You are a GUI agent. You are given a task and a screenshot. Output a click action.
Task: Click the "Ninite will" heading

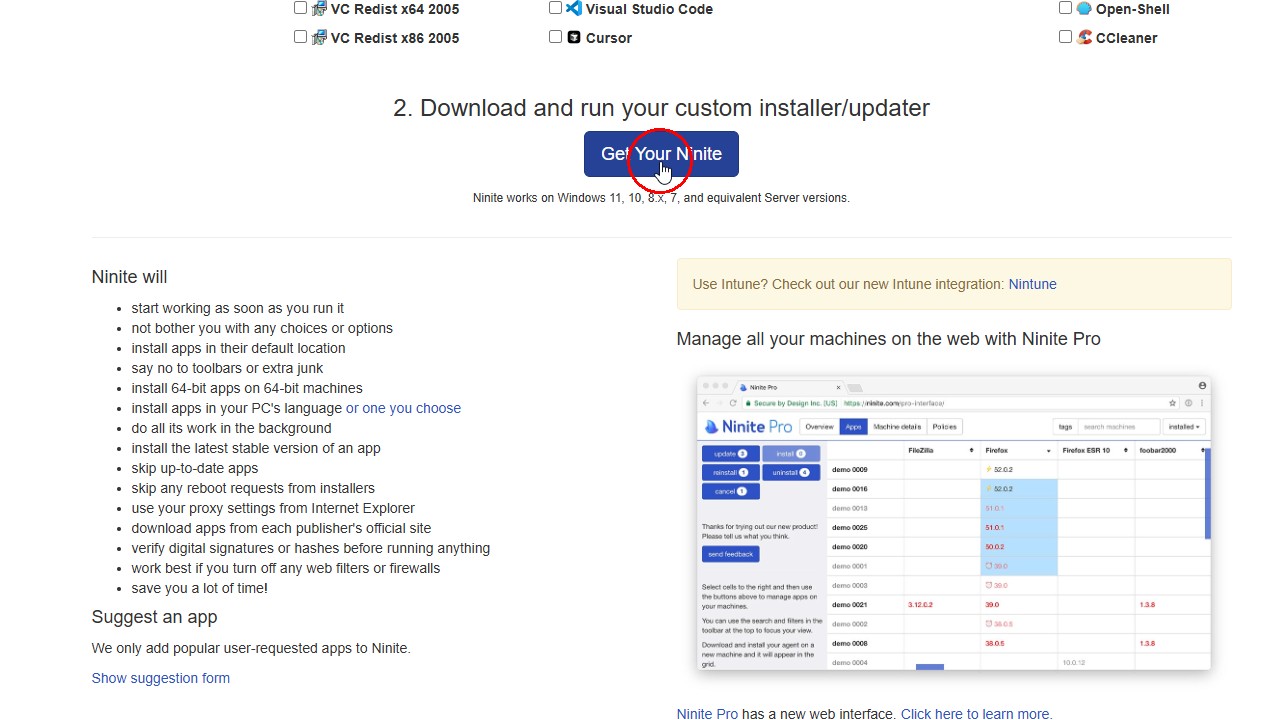[130, 277]
